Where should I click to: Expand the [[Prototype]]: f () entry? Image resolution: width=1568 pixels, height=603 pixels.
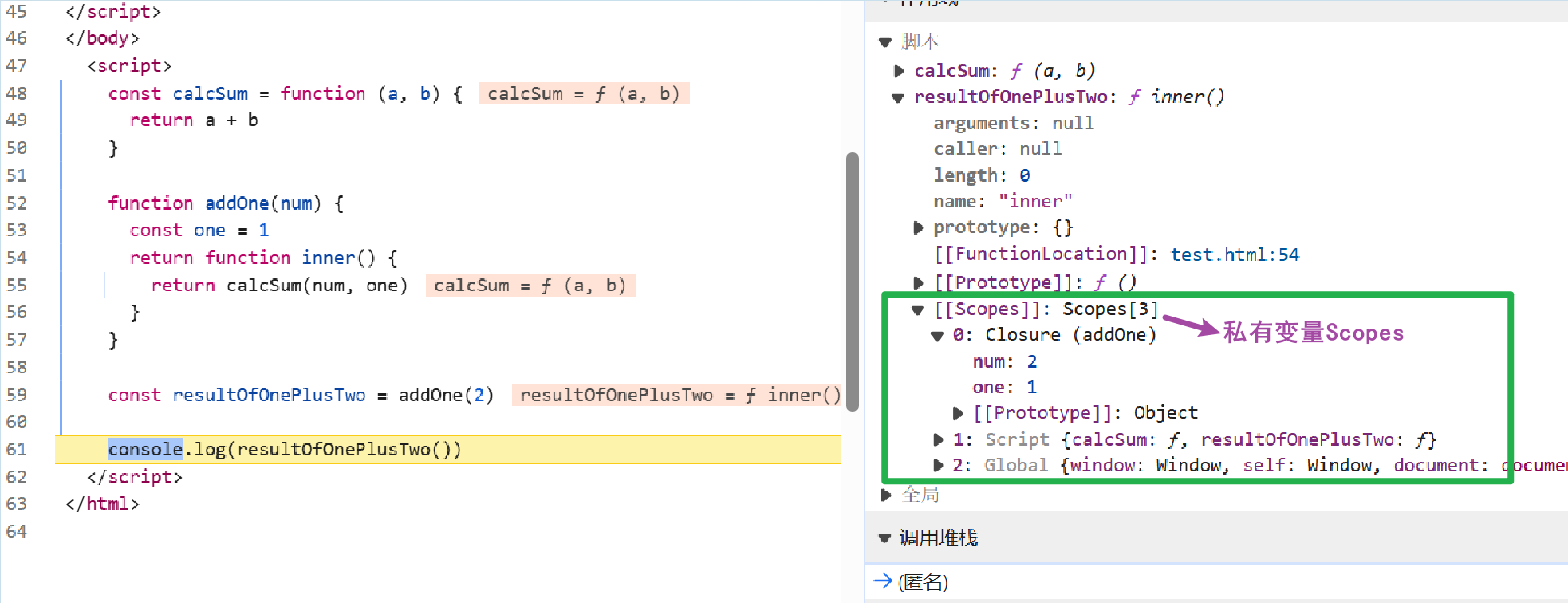[x=919, y=282]
